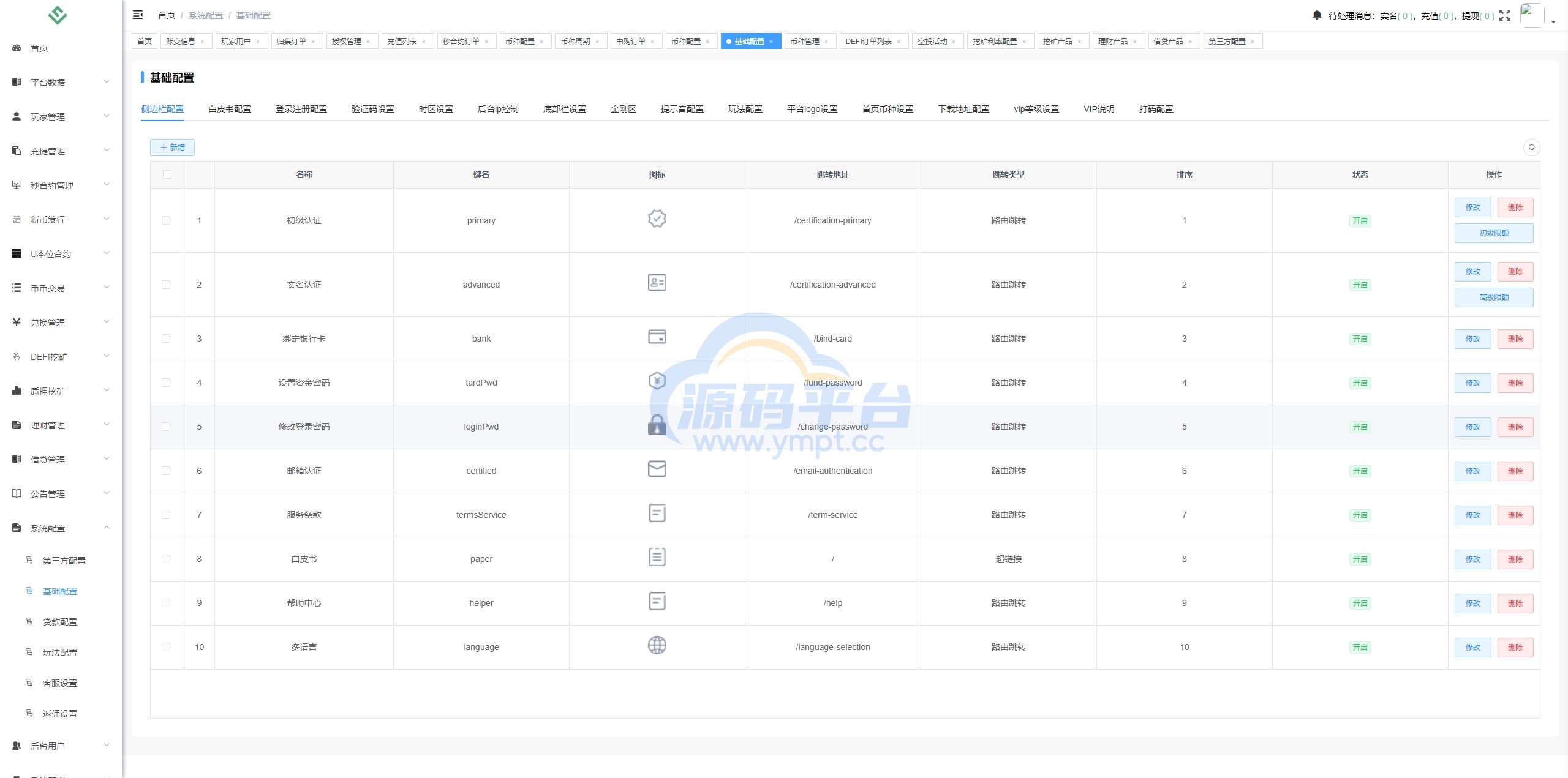Click the globe icon in language row
Viewport: 1568px width, 778px height.
coord(657,645)
